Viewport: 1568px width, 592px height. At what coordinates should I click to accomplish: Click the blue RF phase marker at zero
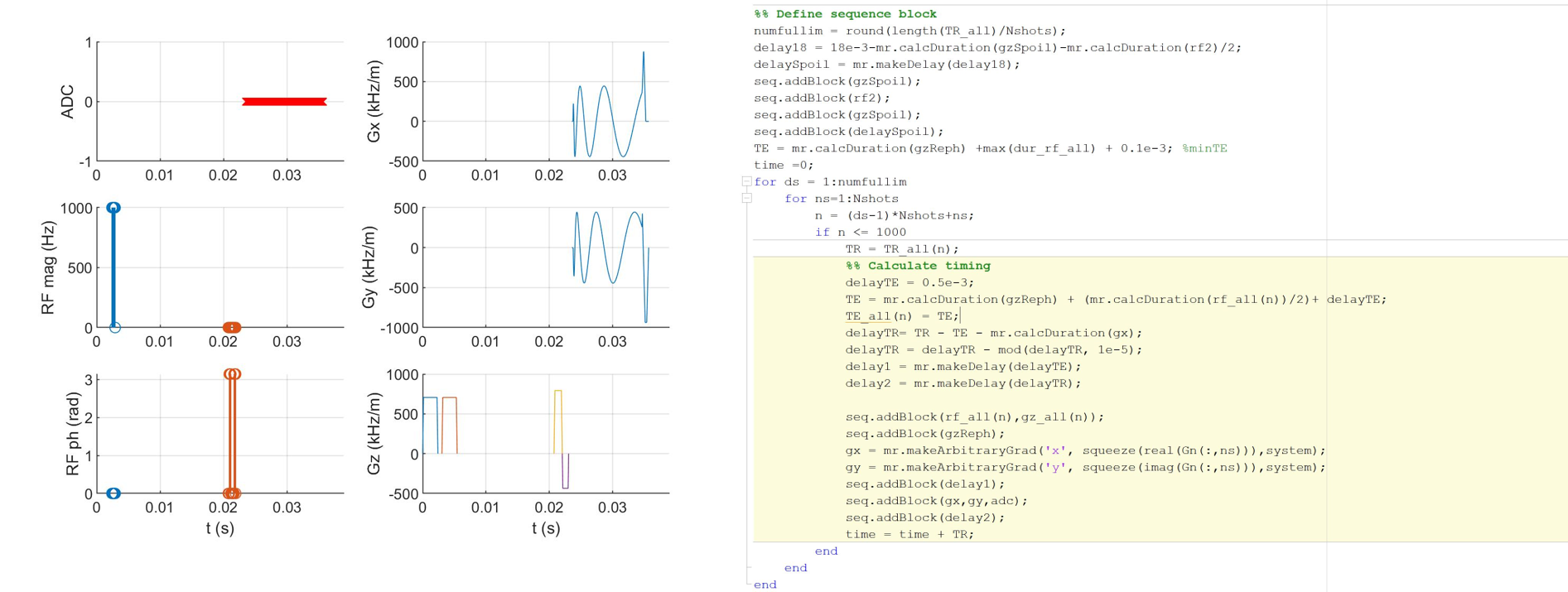[113, 493]
